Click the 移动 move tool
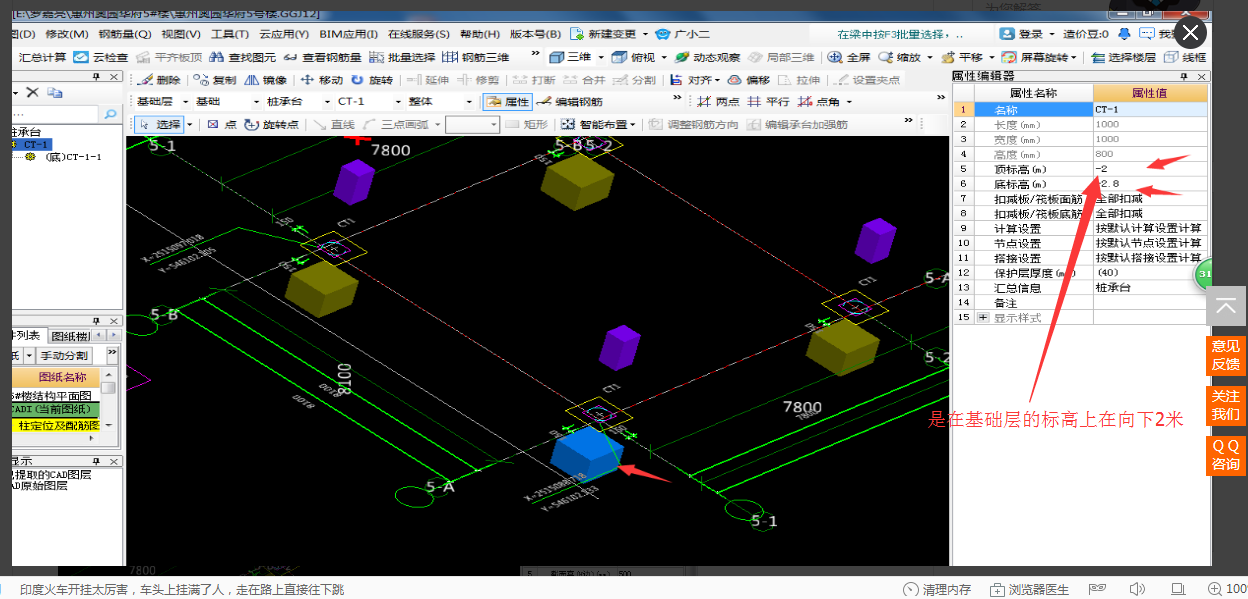This screenshot has height=599, width=1248. coord(321,79)
